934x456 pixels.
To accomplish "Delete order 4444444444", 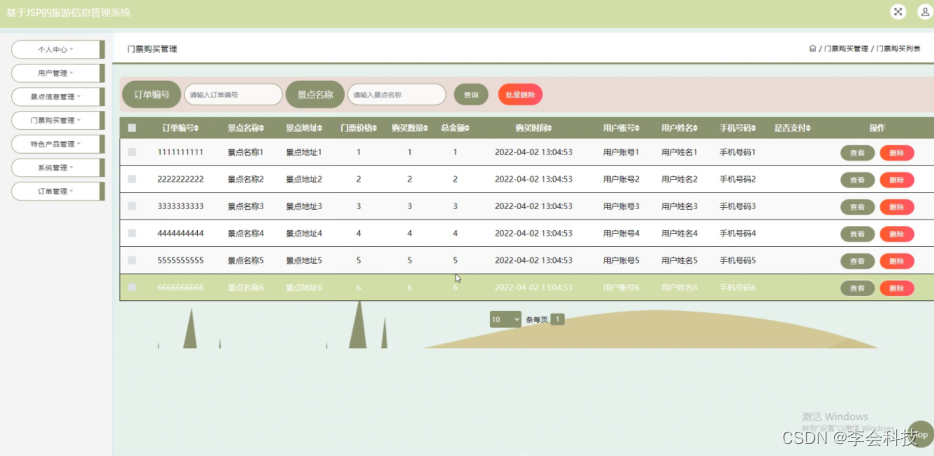I will point(896,234).
